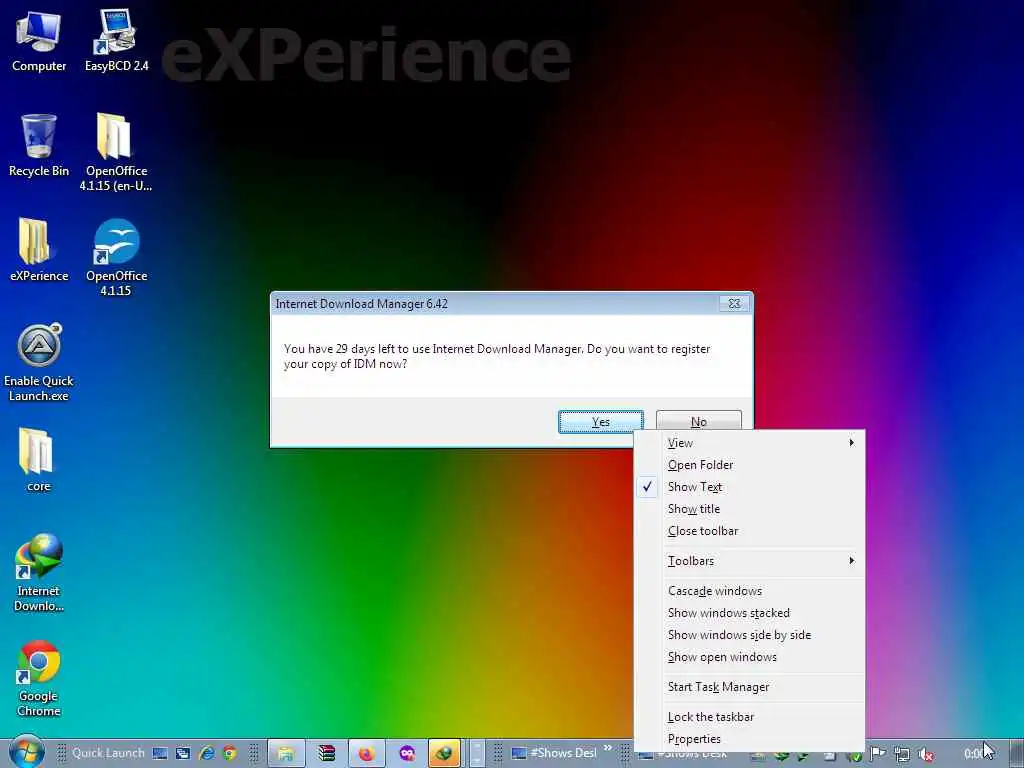Open WinRAR taskbar button
This screenshot has width=1024, height=768.
326,753
